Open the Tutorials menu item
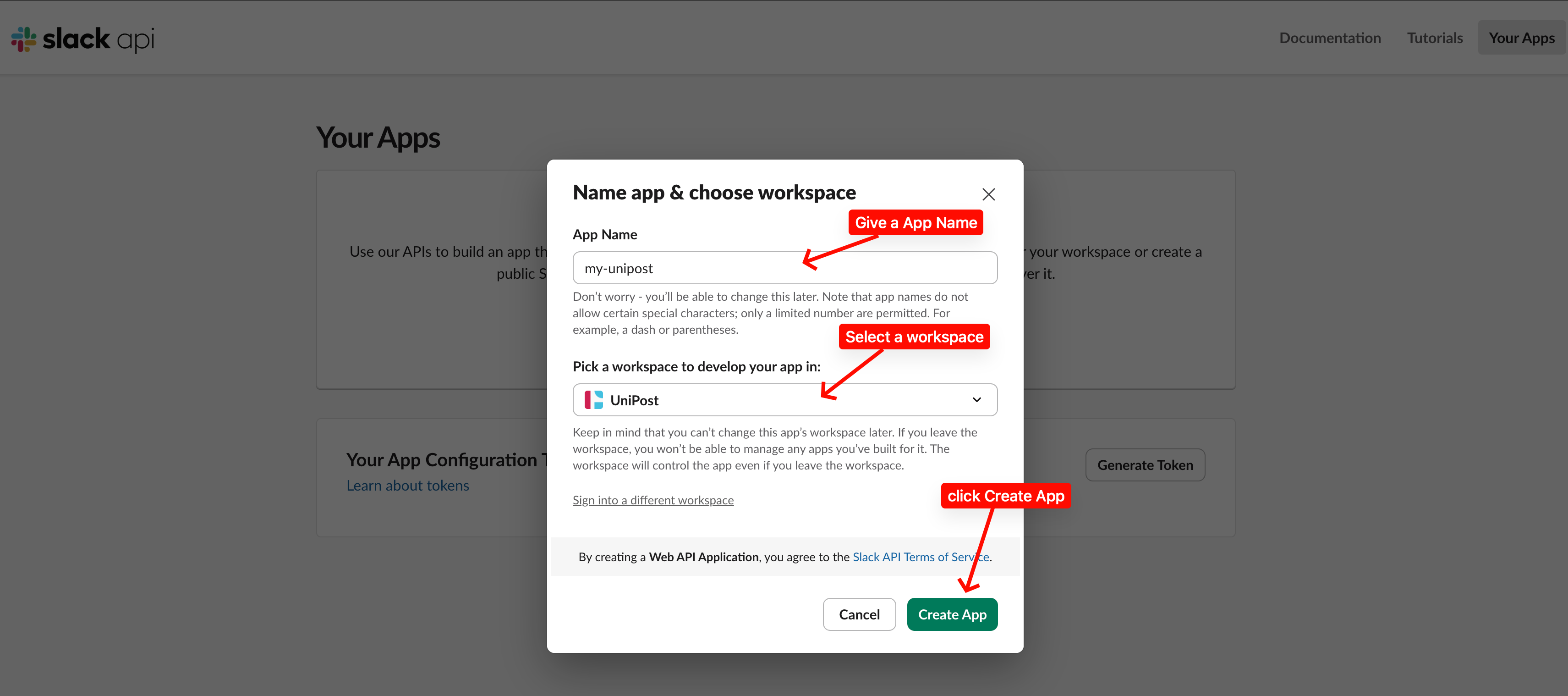The image size is (1568, 696). (x=1435, y=38)
